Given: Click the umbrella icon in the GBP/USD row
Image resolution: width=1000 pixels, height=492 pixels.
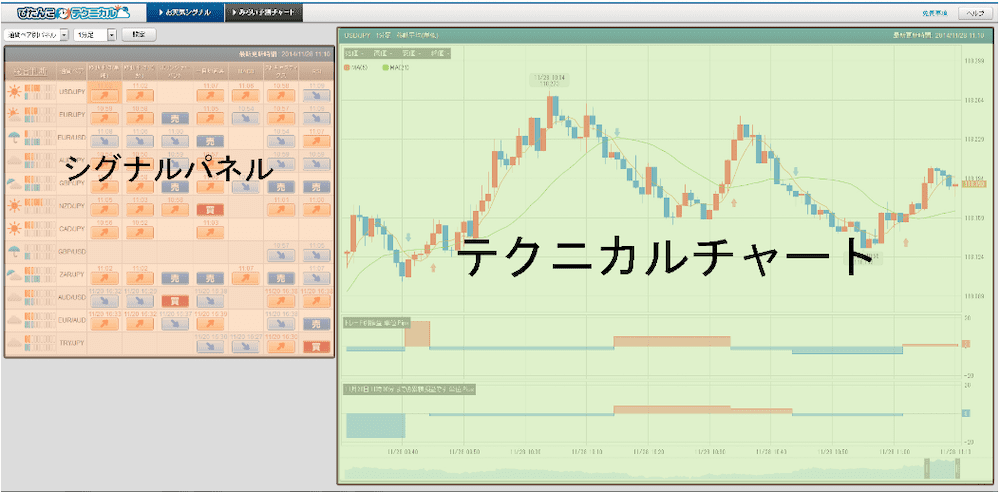Looking at the screenshot, I should pyautogui.click(x=15, y=251).
